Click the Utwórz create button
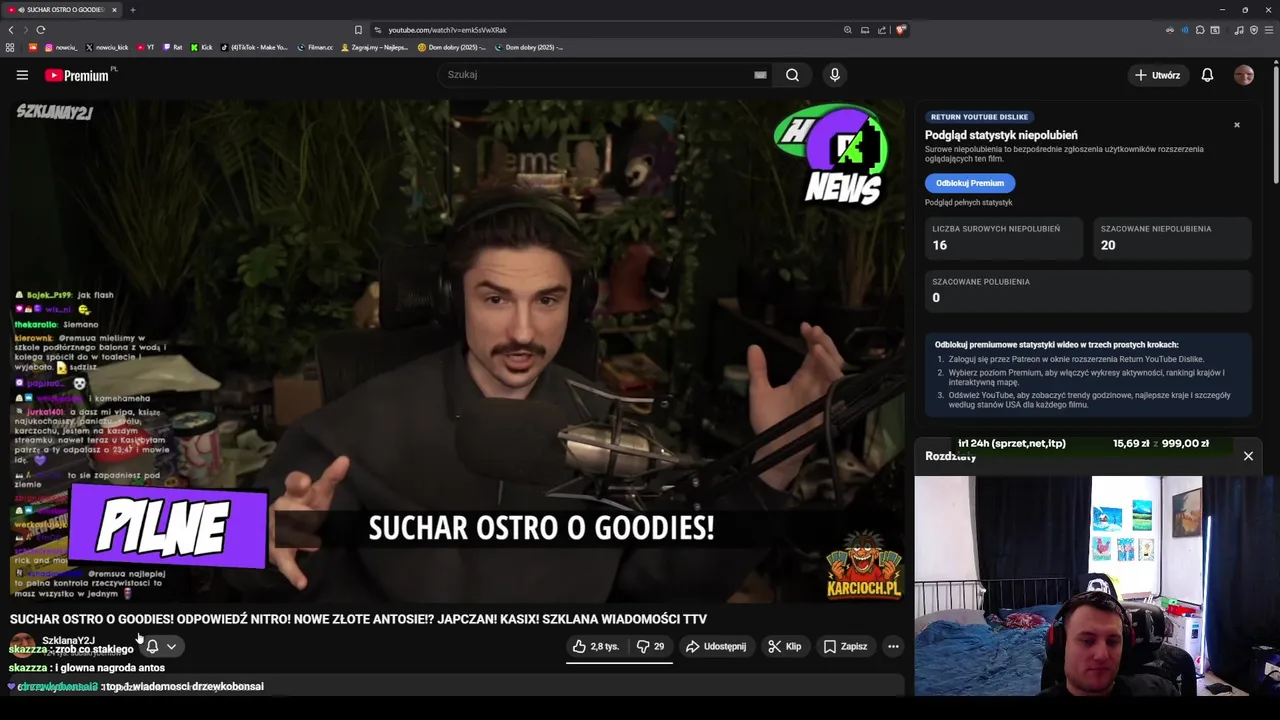This screenshot has height=720, width=1280. click(1157, 75)
